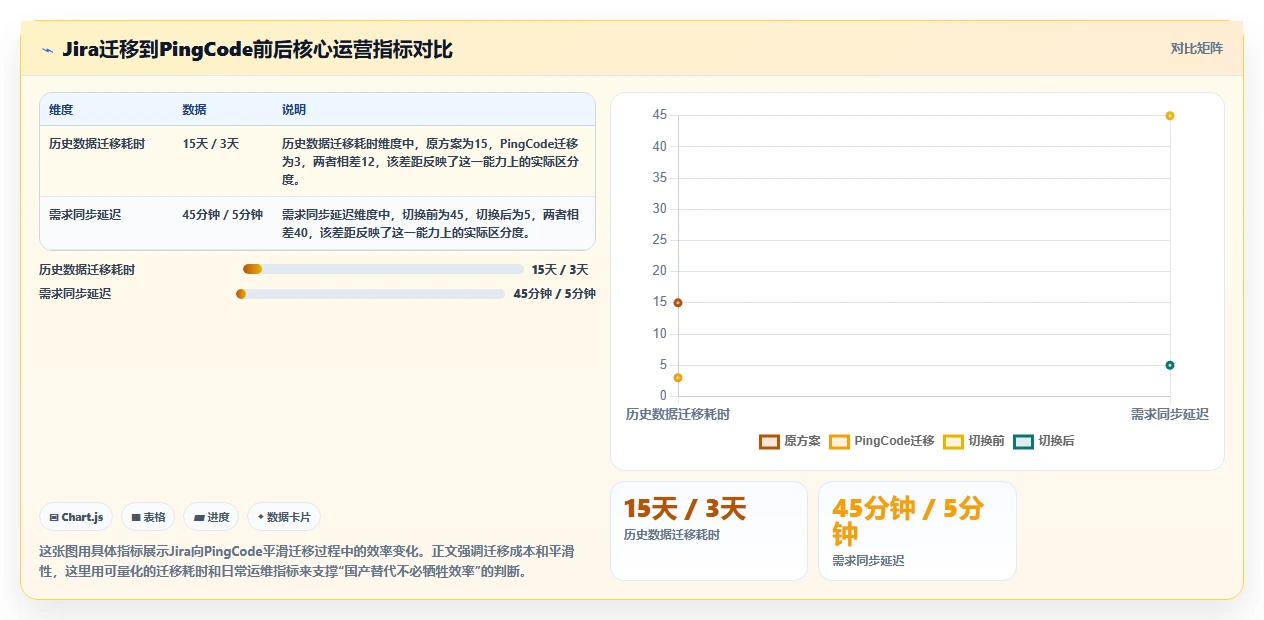The image size is (1264, 620).
Task: Click the 数据 column header
Action: click(194, 110)
